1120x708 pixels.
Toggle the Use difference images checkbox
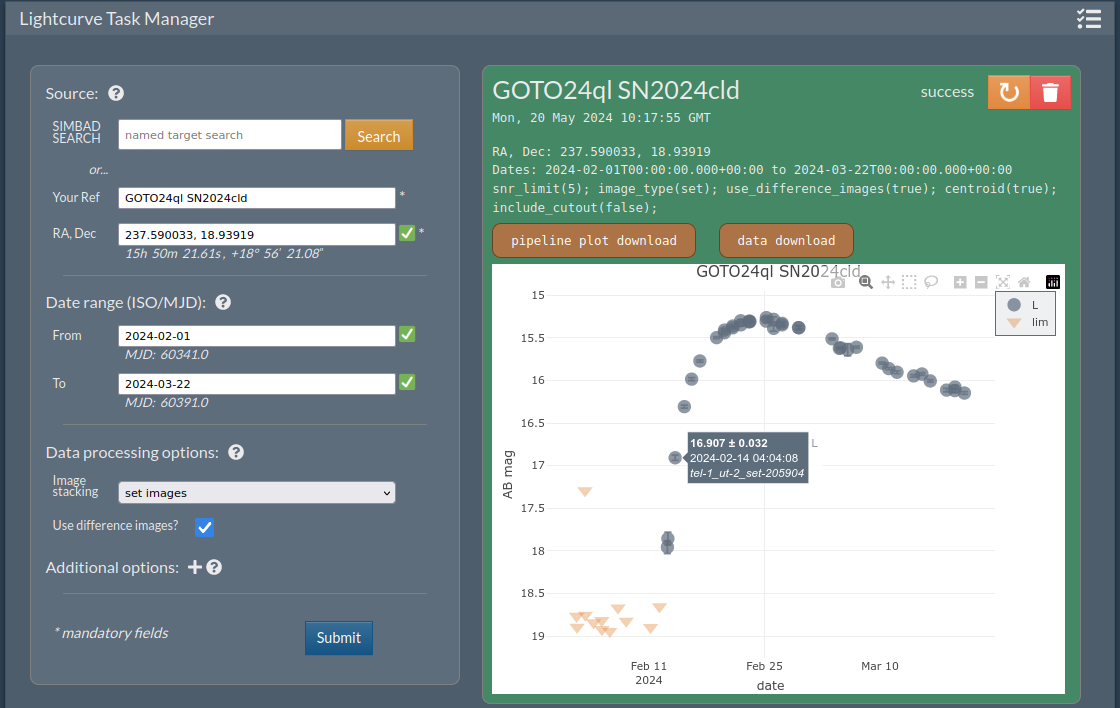204,527
